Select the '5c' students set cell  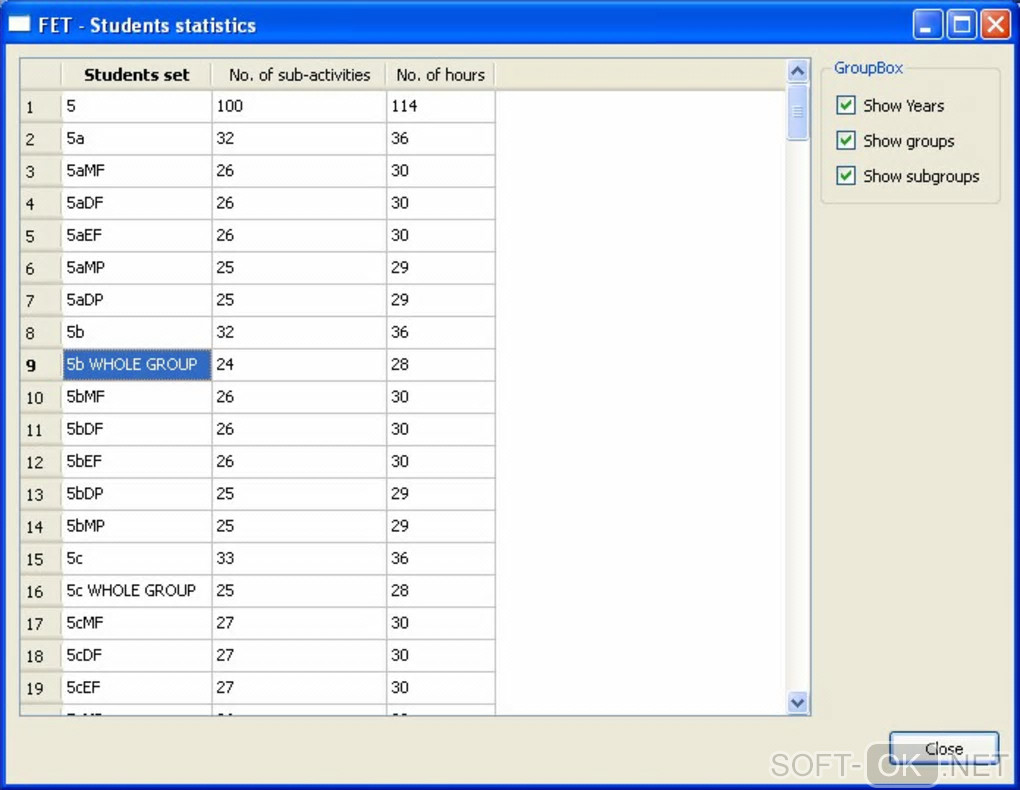[137, 558]
